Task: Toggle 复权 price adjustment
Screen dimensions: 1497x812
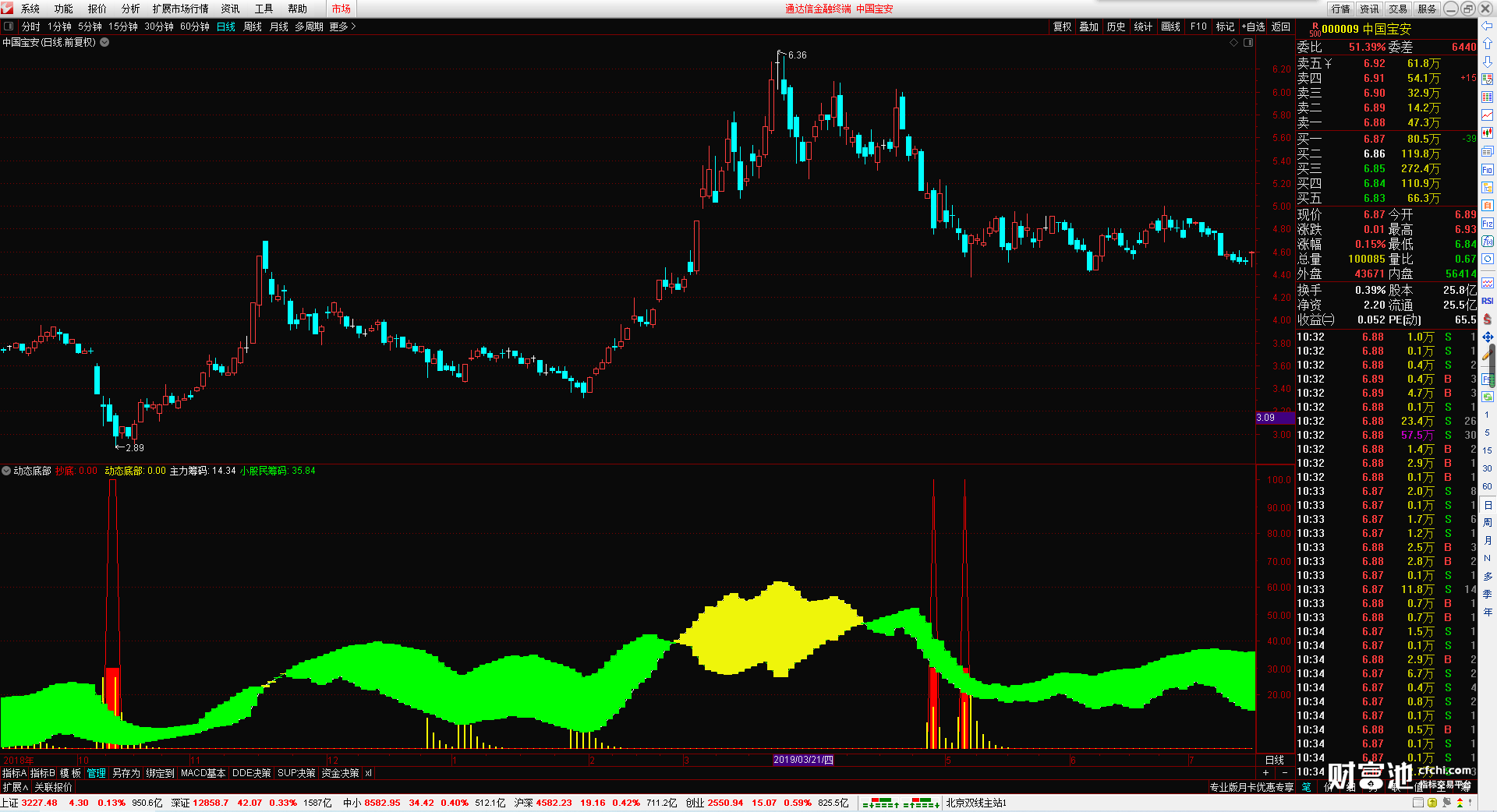Action: (x=1062, y=26)
